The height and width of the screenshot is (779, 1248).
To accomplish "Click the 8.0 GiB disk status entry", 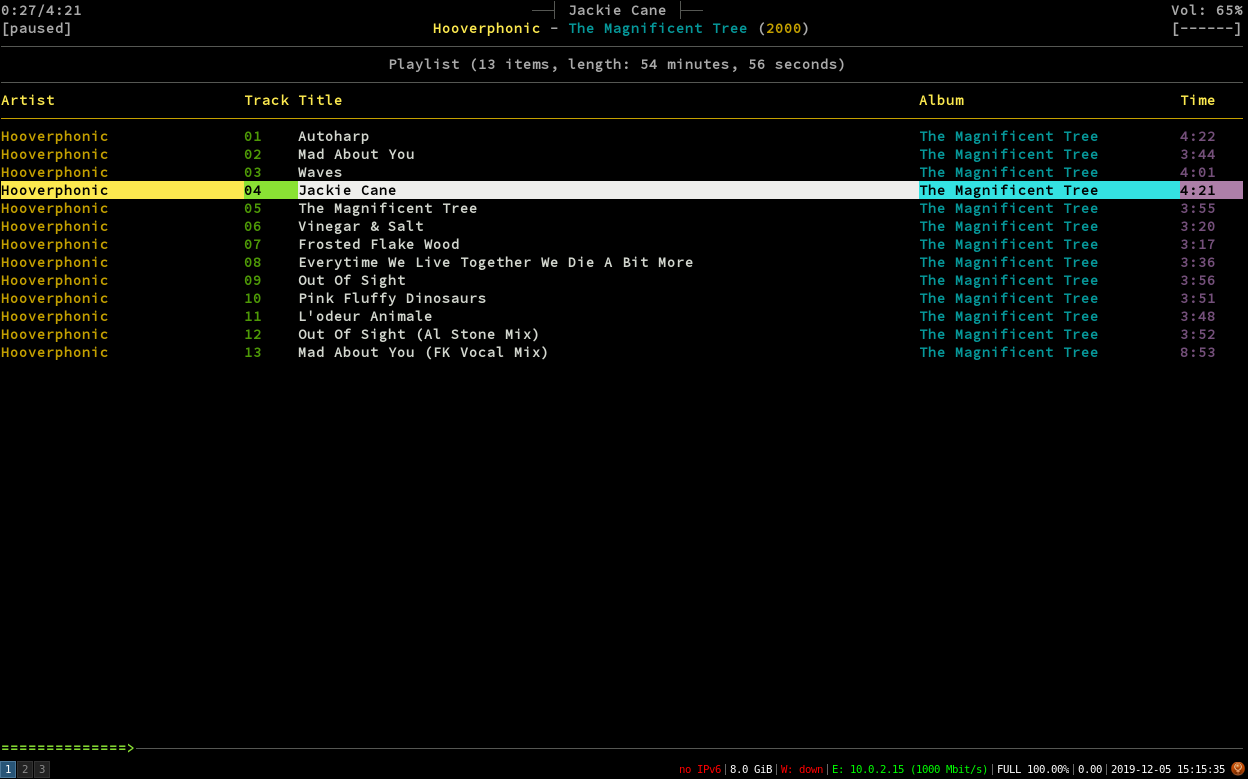I will 751,769.
